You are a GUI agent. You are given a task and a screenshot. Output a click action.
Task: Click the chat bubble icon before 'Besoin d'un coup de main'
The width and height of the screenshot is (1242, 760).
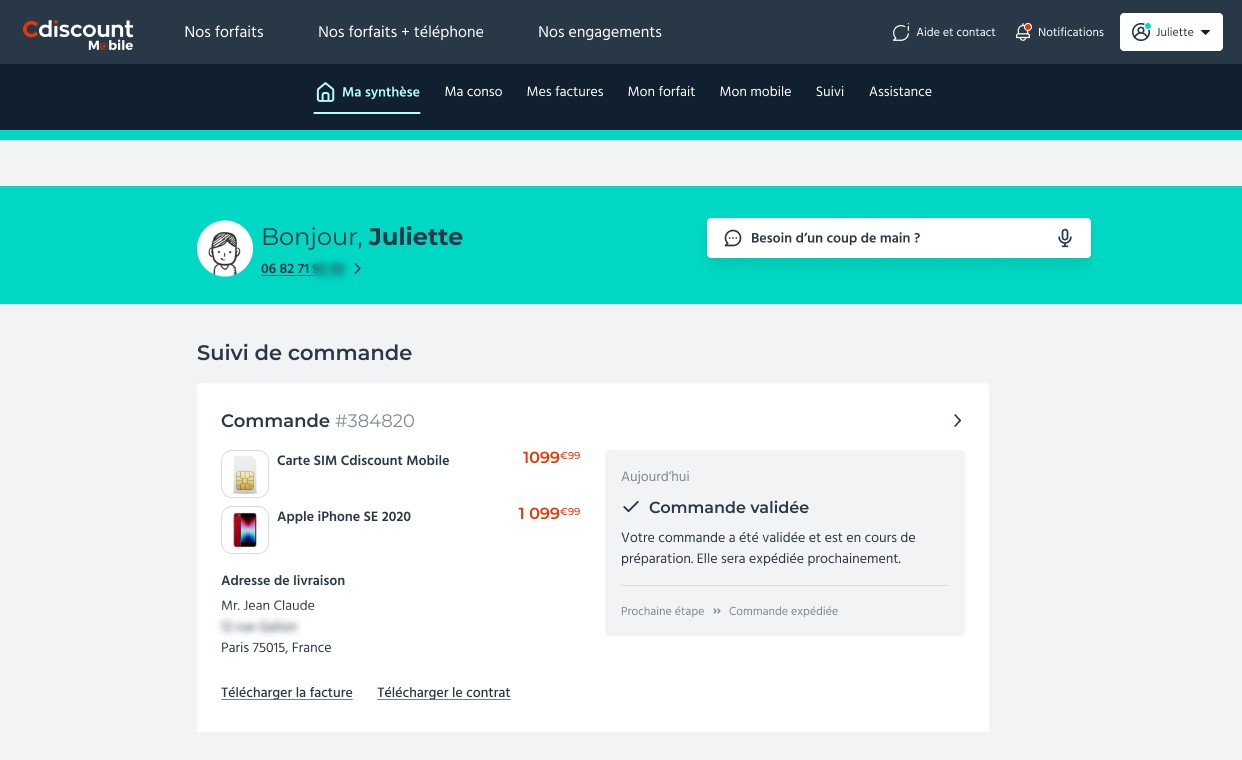pyautogui.click(x=733, y=238)
